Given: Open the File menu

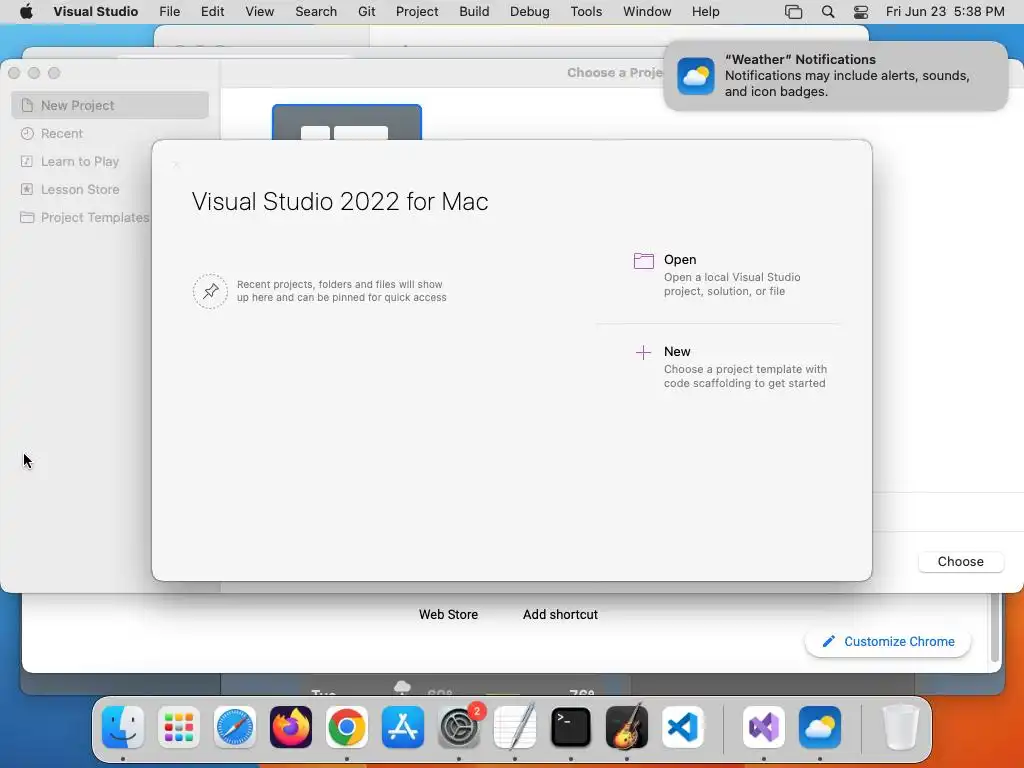Looking at the screenshot, I should click(170, 12).
